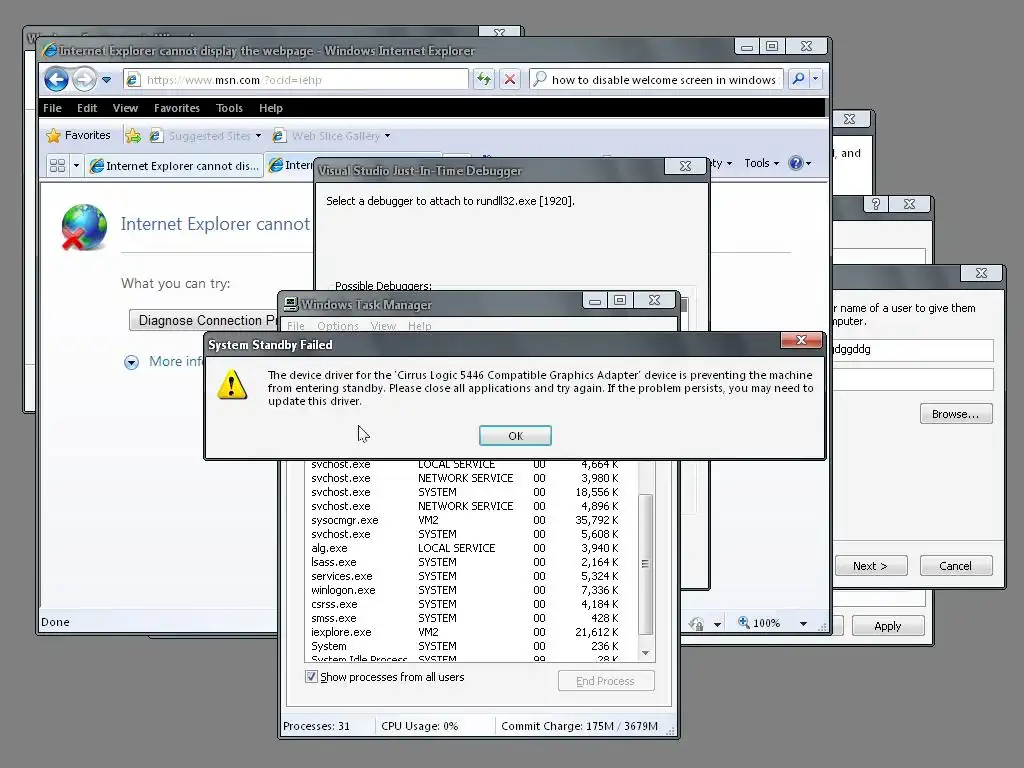Click the Browse... button
This screenshot has width=1024, height=768.
(956, 414)
